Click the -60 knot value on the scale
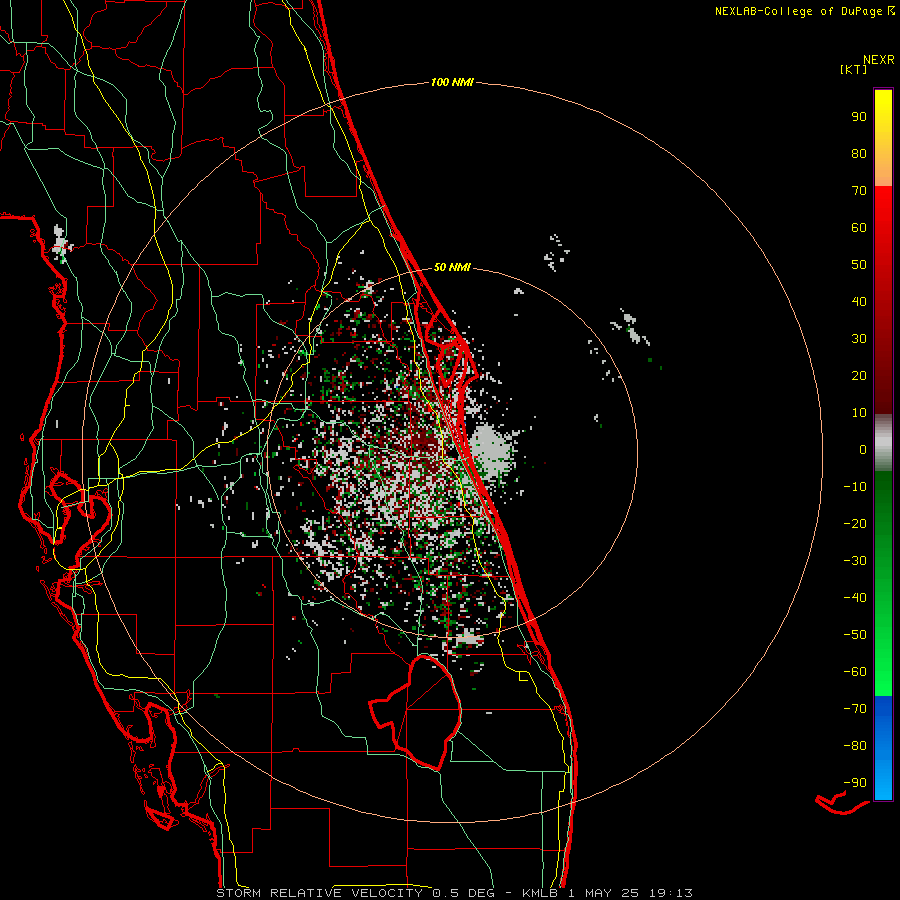Viewport: 900px width, 900px height. [x=855, y=672]
